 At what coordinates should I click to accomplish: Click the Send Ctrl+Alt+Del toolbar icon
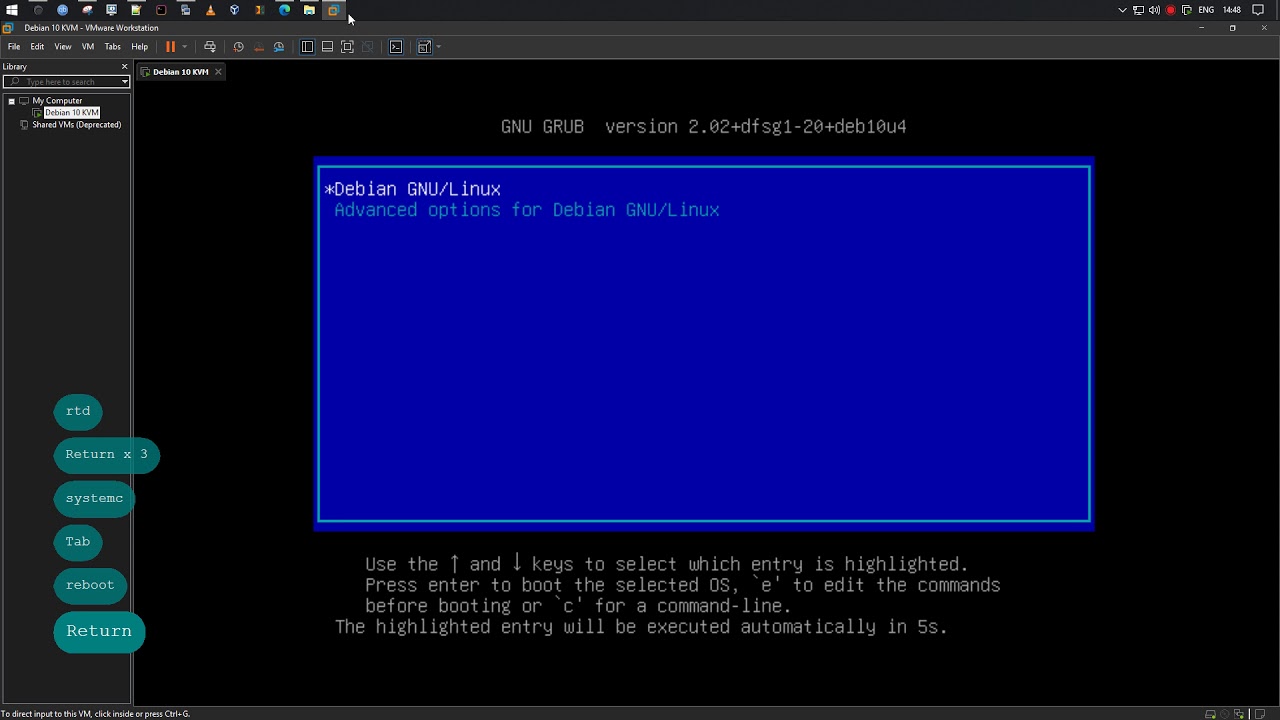(209, 47)
